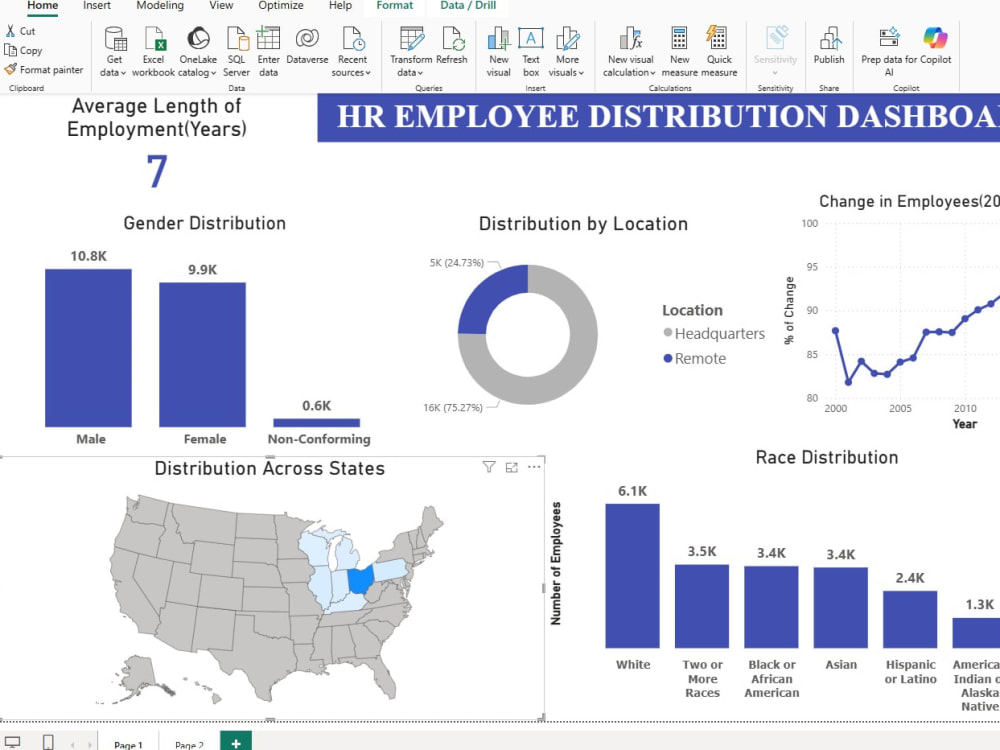Click the Black or African American bar
This screenshot has width=1000, height=750.
[x=772, y=607]
